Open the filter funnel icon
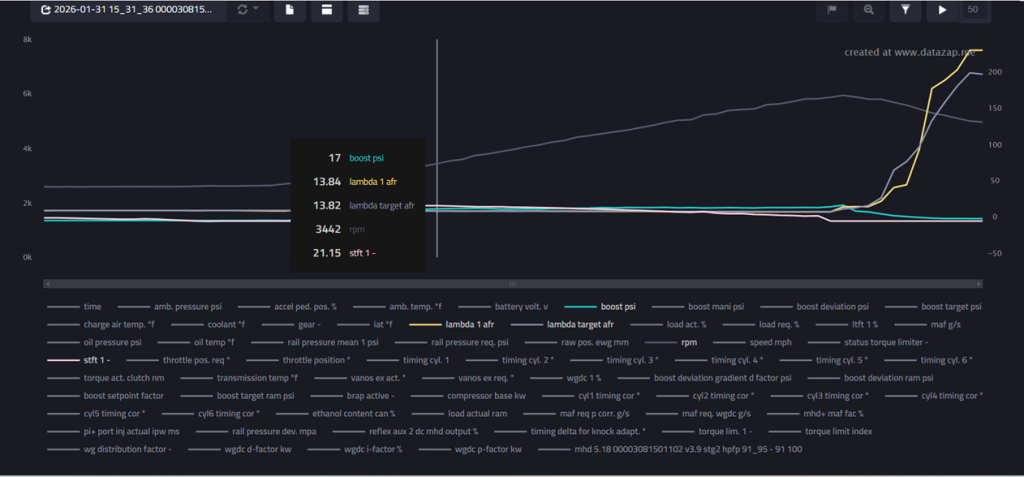Image resolution: width=1024 pixels, height=477 pixels. (906, 10)
